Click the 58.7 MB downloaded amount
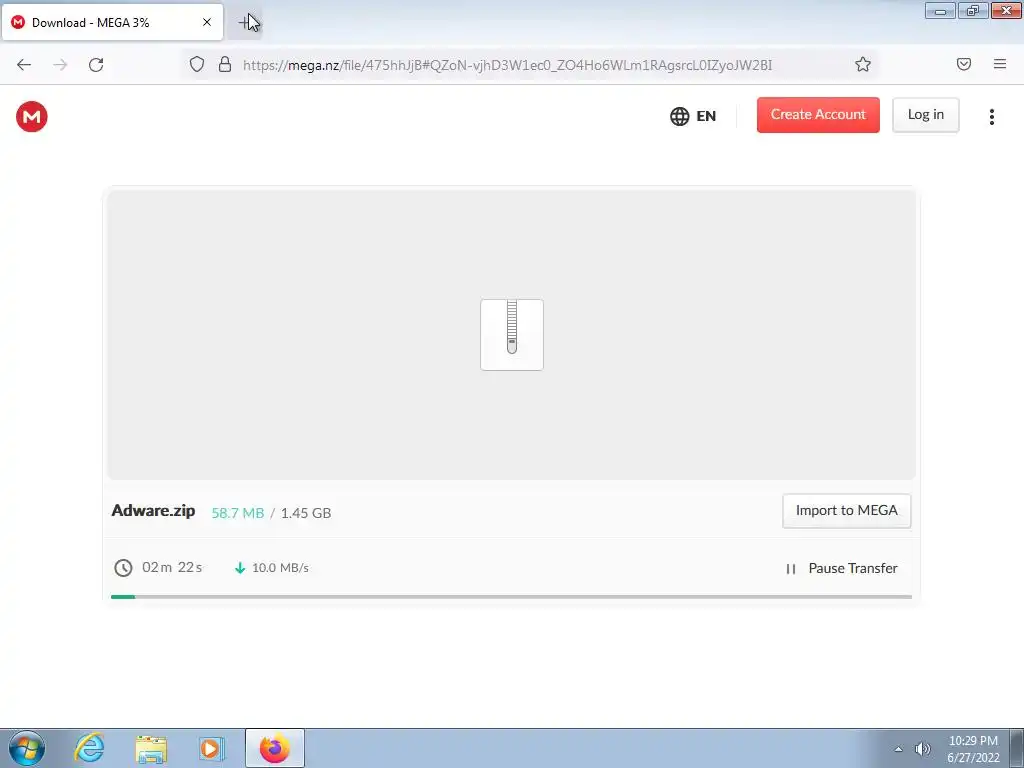This screenshot has width=1024, height=768. (x=238, y=513)
